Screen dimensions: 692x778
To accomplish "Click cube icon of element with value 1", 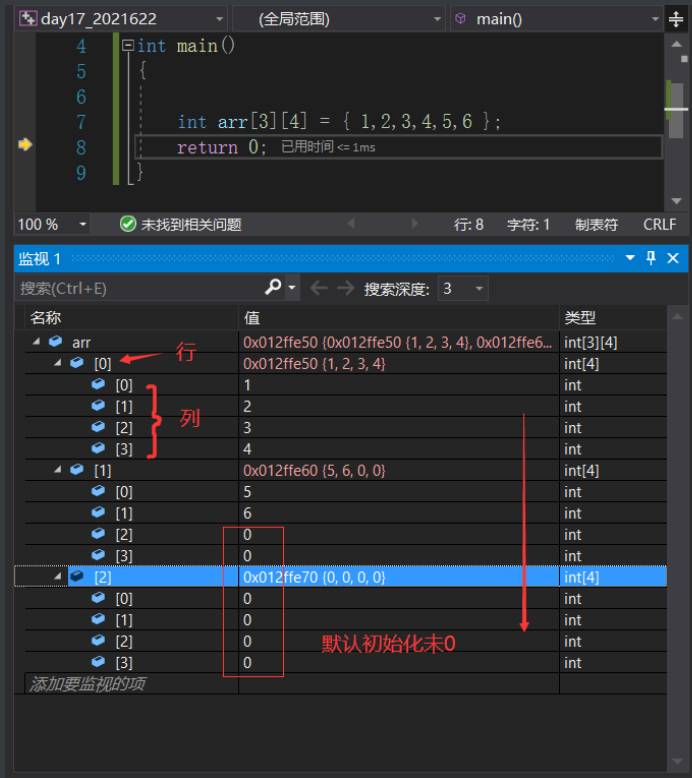I will coord(98,384).
